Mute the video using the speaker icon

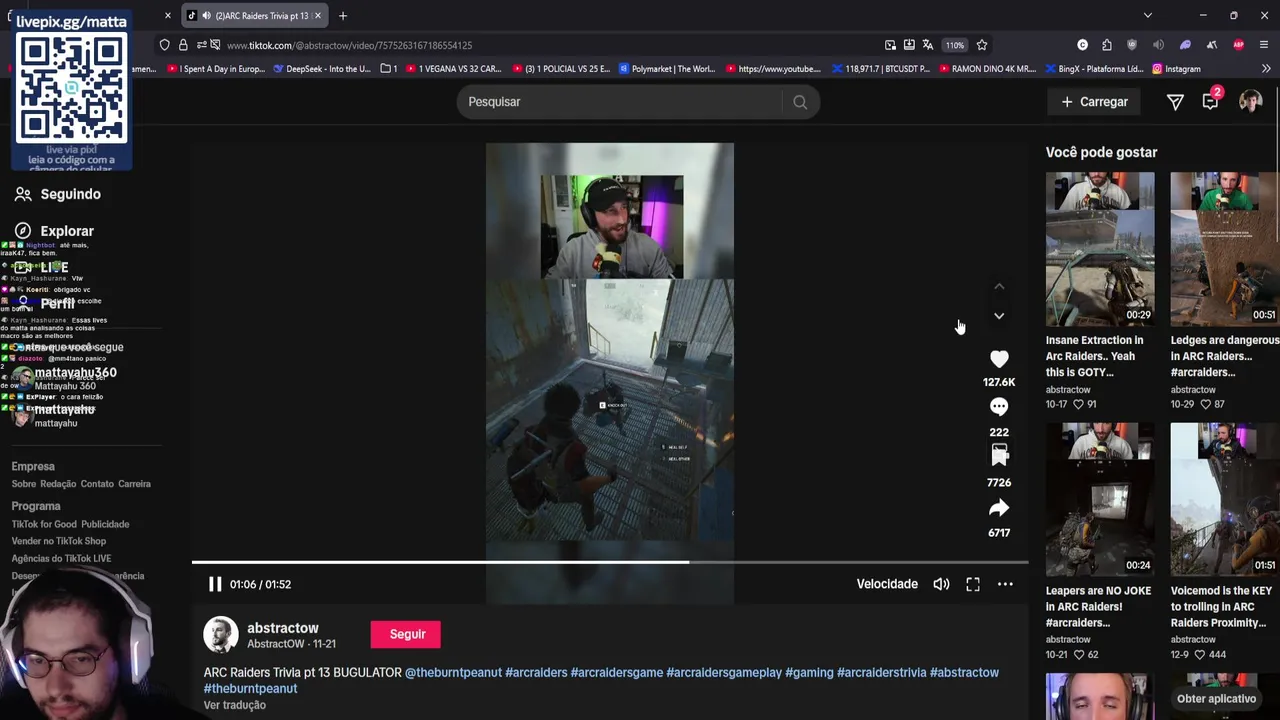point(941,584)
